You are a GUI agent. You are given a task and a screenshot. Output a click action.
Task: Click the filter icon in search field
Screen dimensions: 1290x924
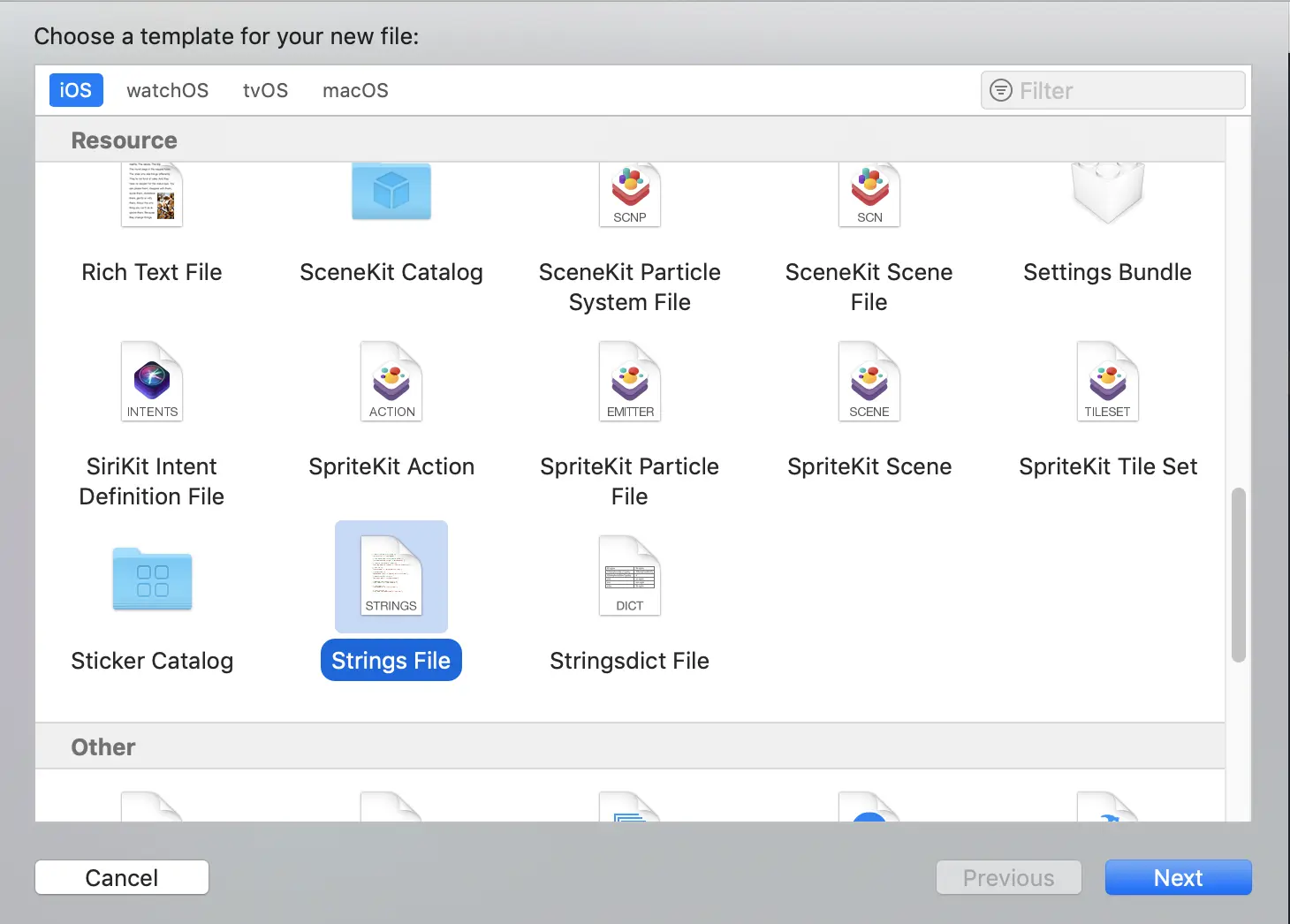[x=1000, y=90]
